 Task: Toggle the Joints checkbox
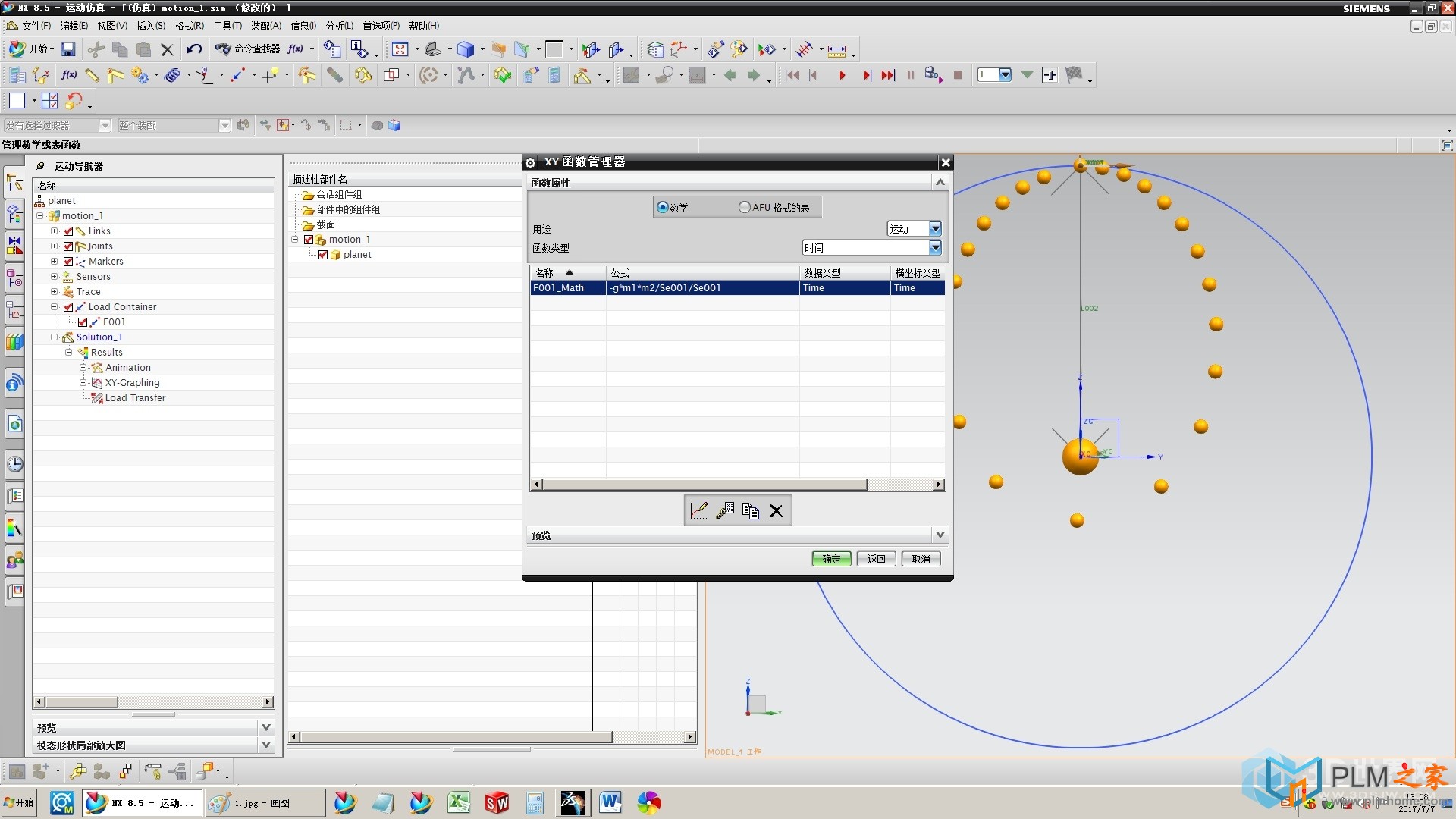tap(68, 246)
